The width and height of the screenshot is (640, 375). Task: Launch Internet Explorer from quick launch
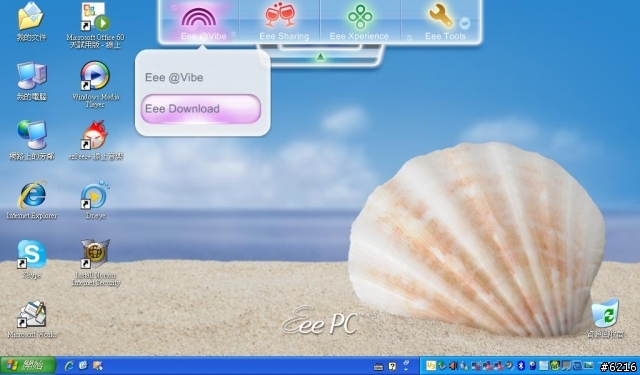point(69,366)
